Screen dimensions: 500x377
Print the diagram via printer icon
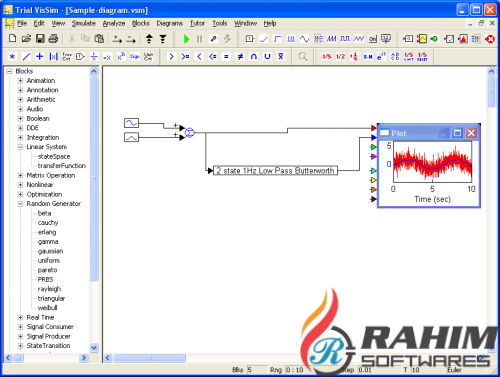53,39
